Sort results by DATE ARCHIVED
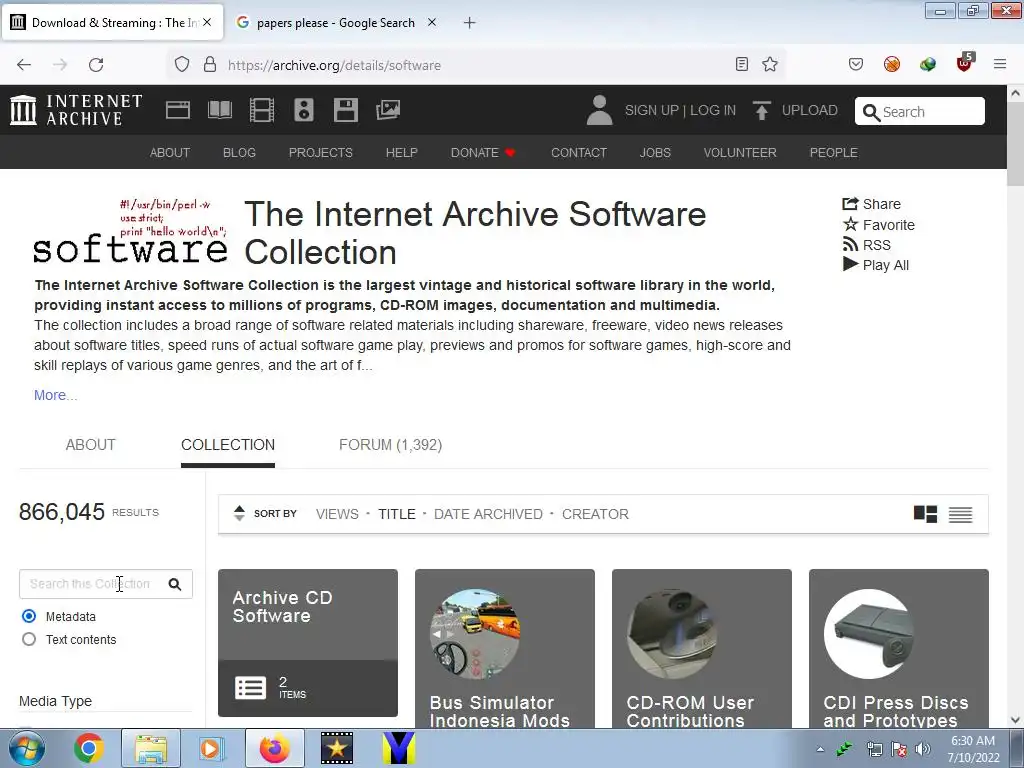The height and width of the screenshot is (768, 1024). (x=488, y=514)
